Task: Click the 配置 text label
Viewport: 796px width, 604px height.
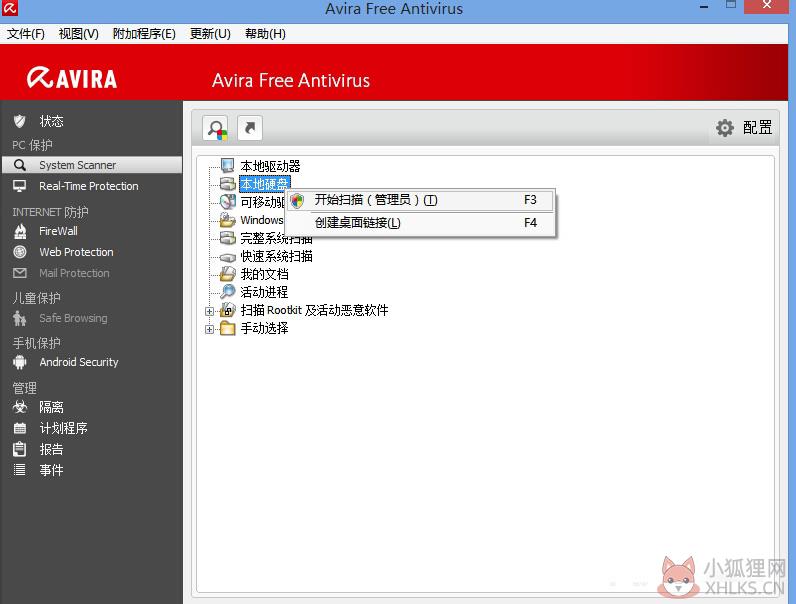Action: [757, 127]
